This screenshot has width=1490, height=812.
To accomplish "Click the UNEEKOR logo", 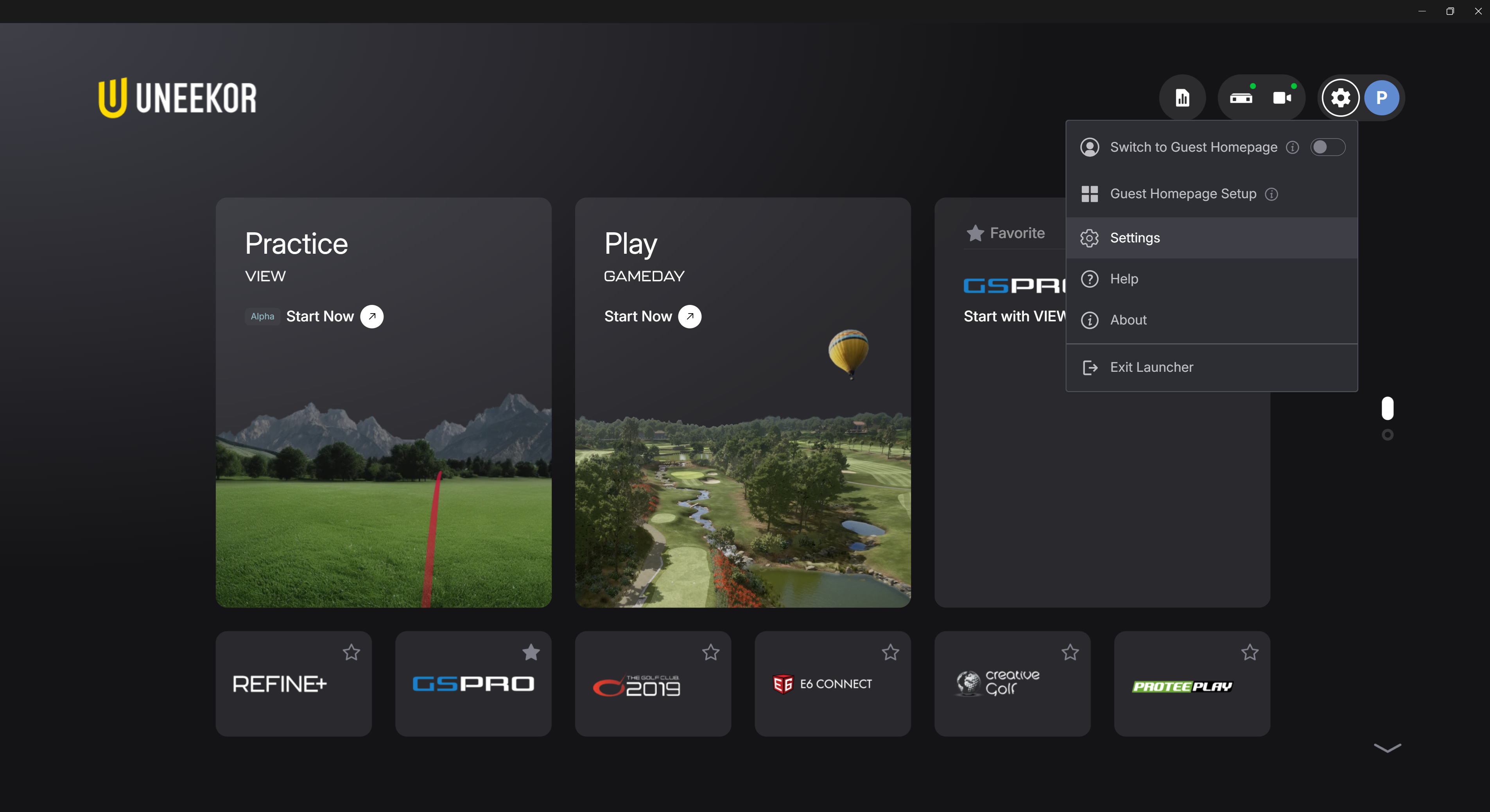I will pos(178,98).
